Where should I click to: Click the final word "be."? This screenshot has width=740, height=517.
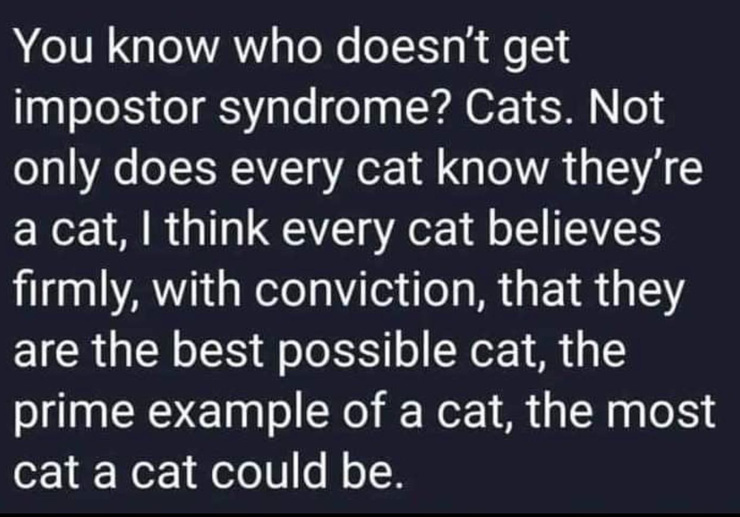[x=375, y=468]
